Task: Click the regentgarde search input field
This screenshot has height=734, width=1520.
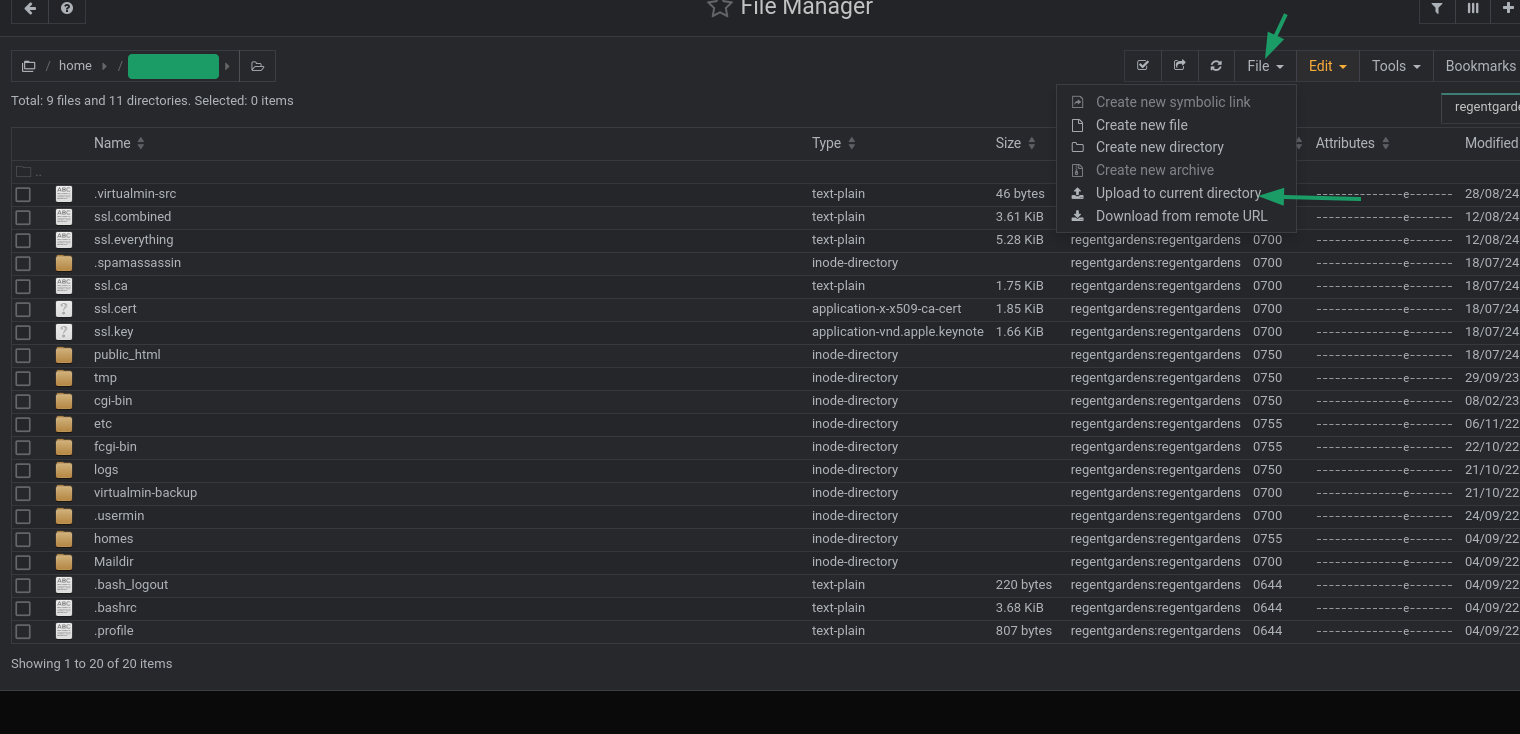Action: point(1486,107)
